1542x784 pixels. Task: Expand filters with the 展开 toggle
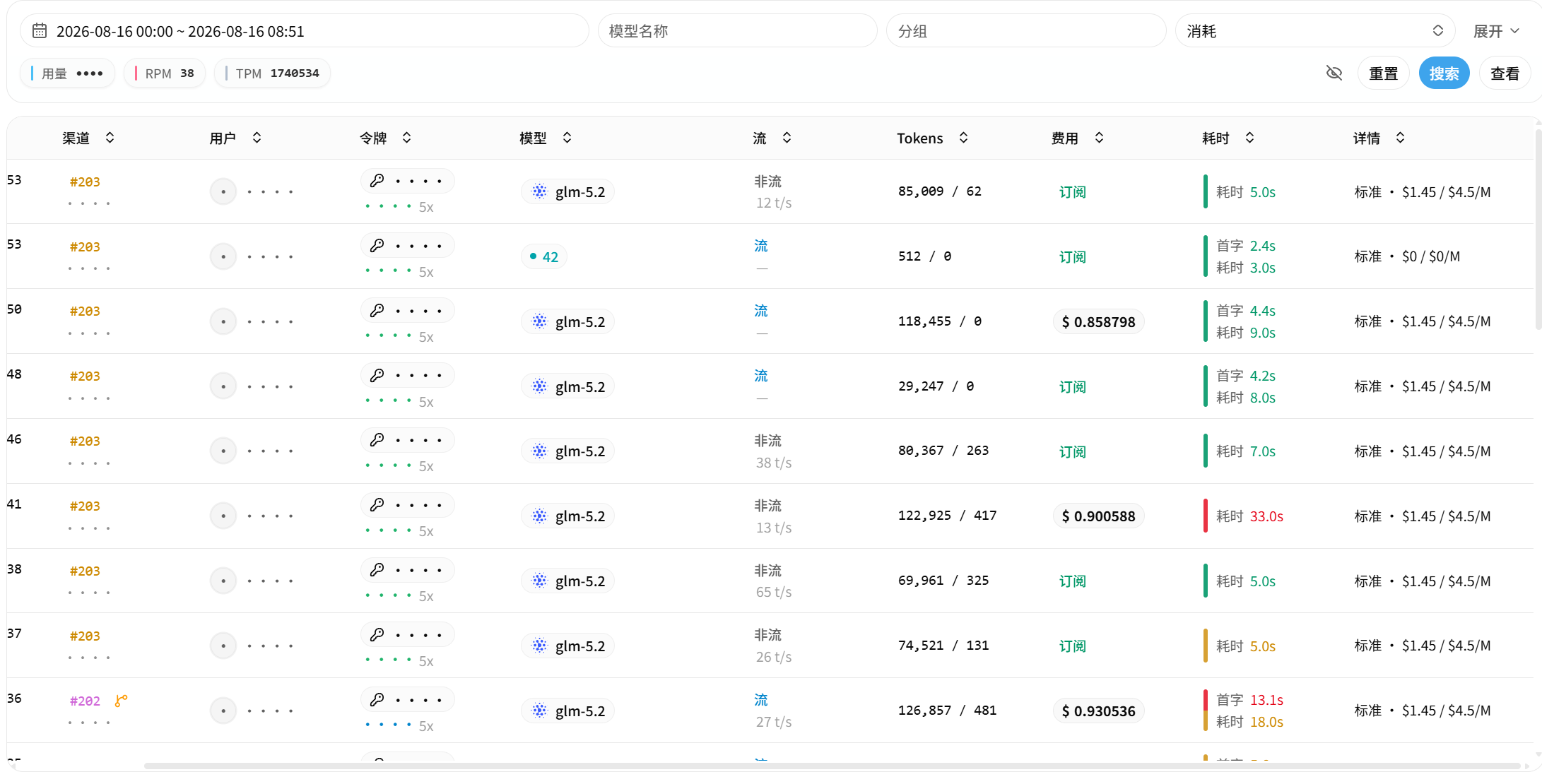click(x=1496, y=31)
